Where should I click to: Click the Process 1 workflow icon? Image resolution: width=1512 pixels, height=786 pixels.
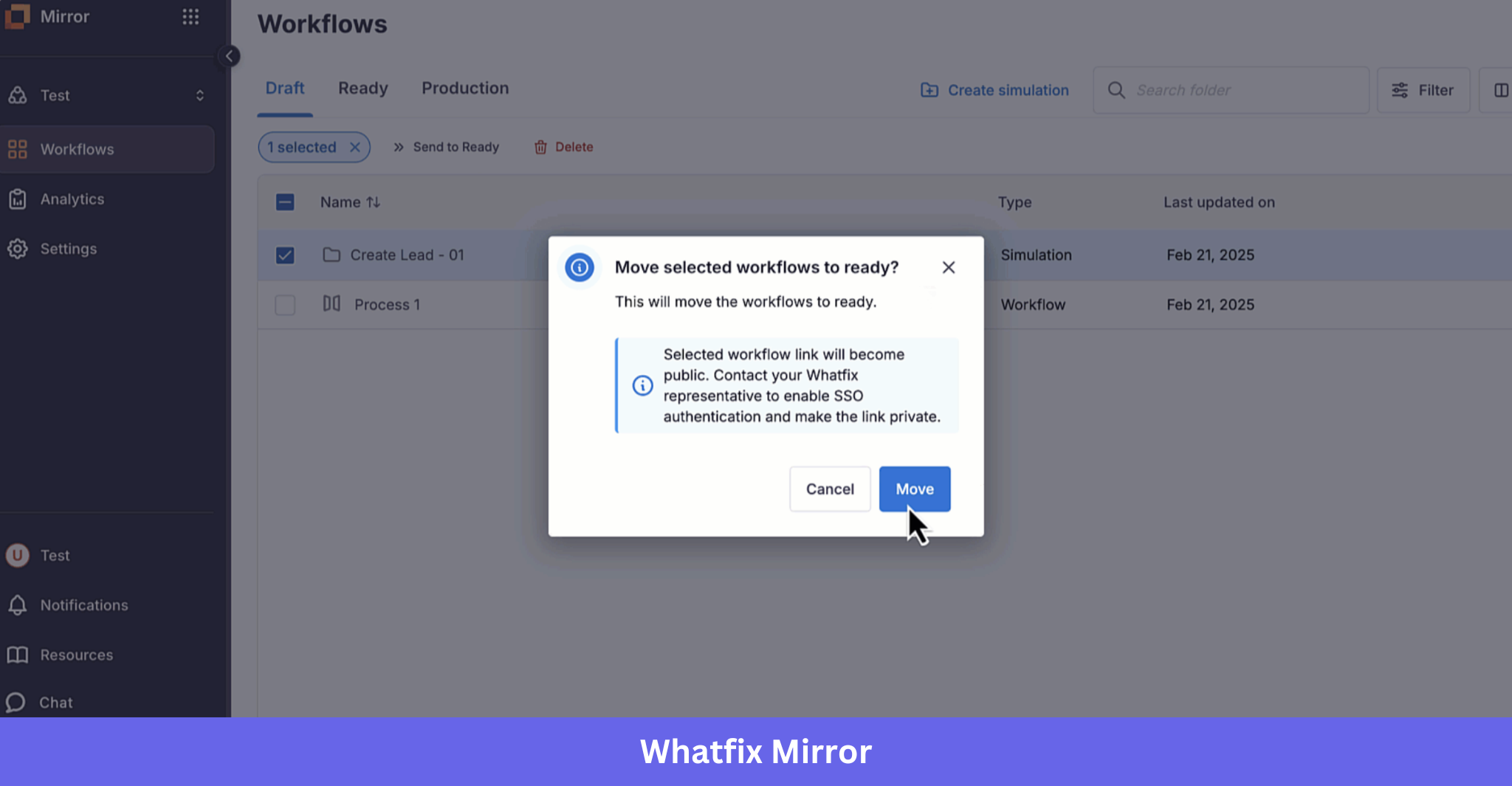[x=331, y=303]
